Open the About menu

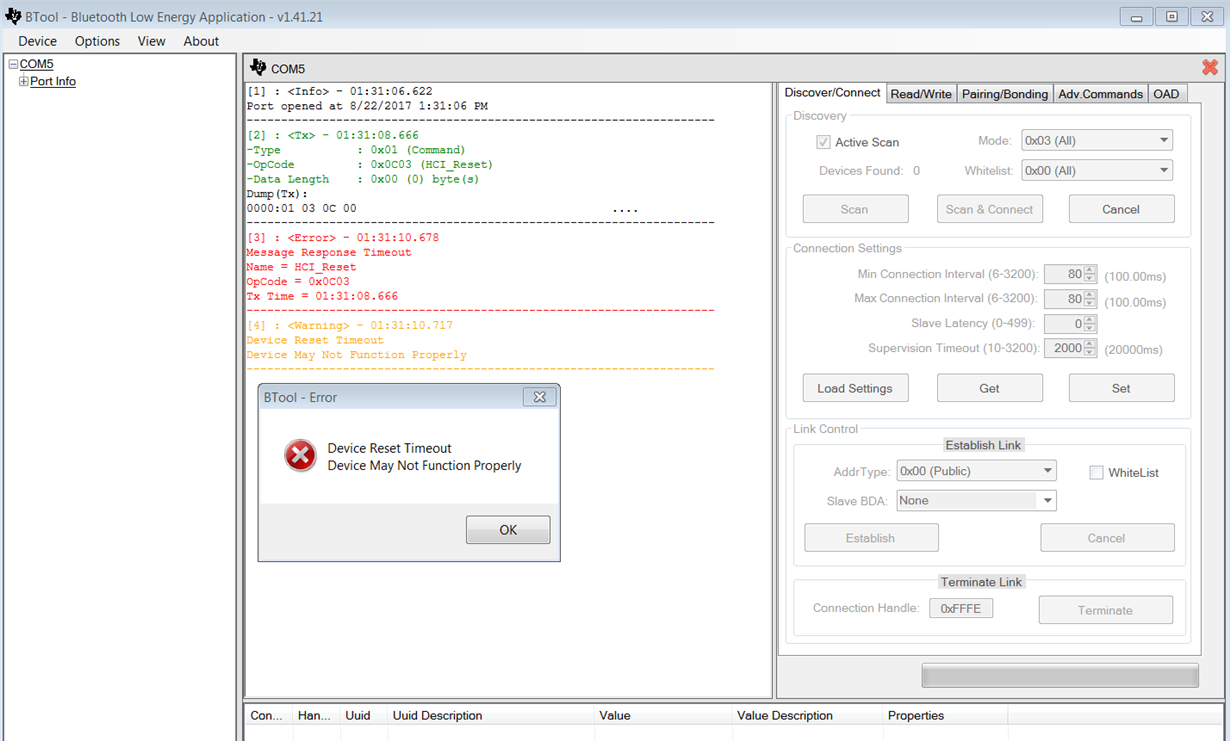(201, 41)
